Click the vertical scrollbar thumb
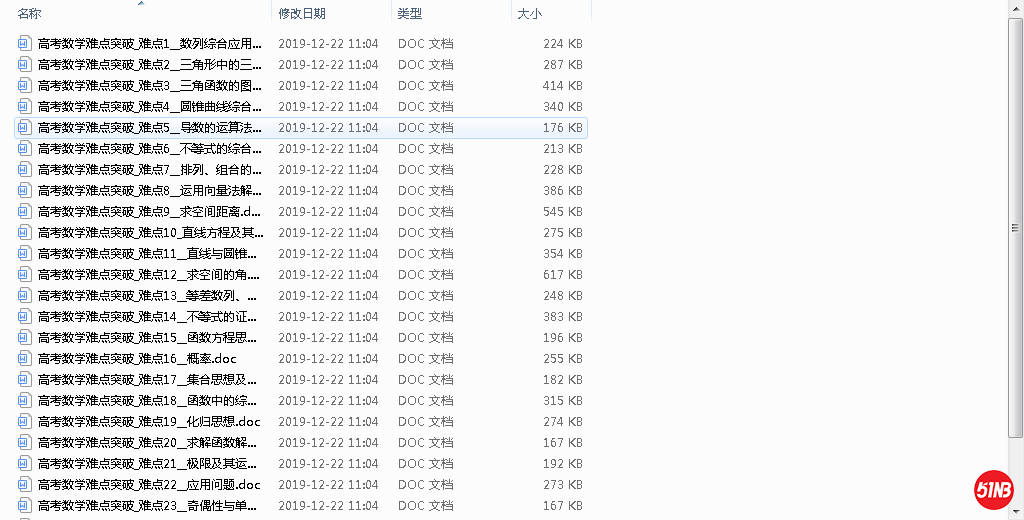The width and height of the screenshot is (1024, 520). [1016, 225]
